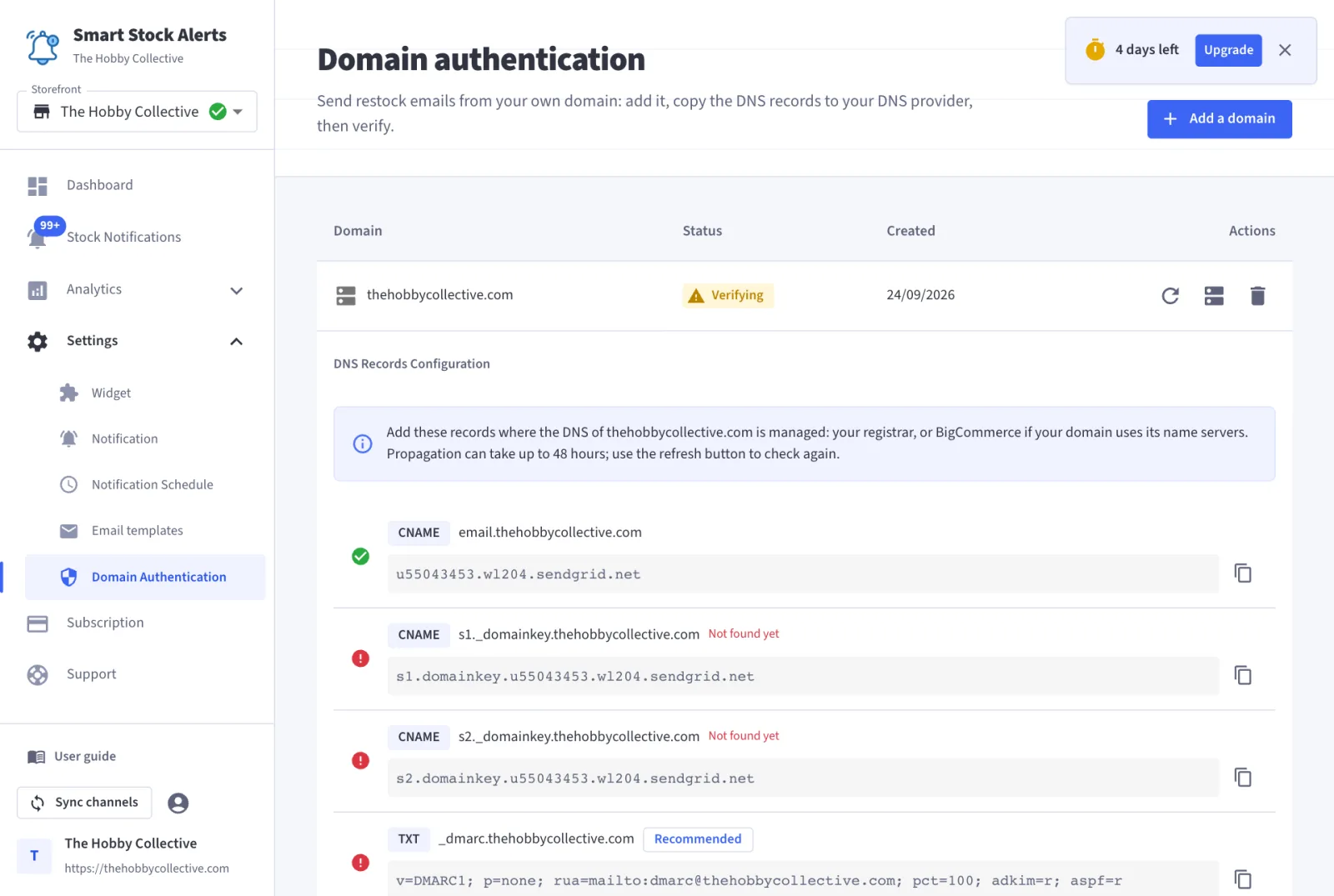Delete thehobbycollective.com domain trash icon

coord(1258,296)
